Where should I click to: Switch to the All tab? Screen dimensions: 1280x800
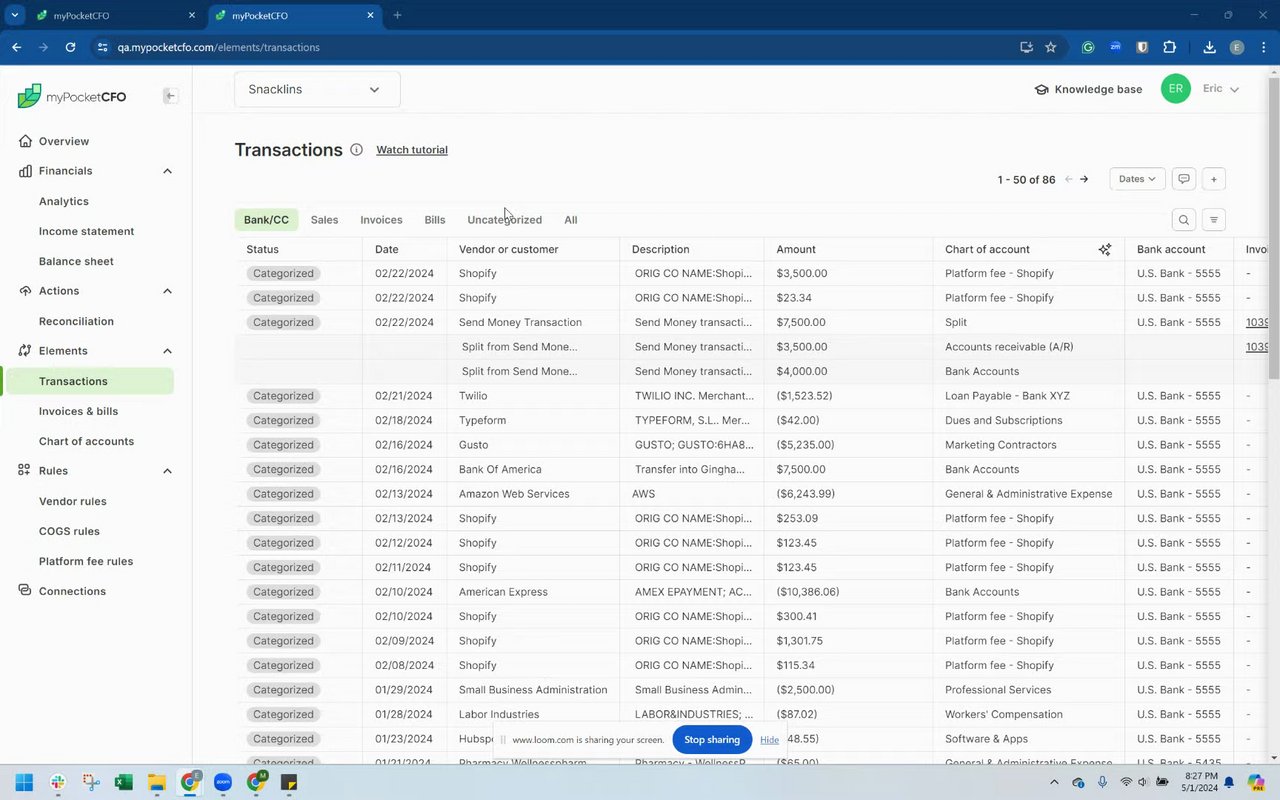pyautogui.click(x=570, y=220)
